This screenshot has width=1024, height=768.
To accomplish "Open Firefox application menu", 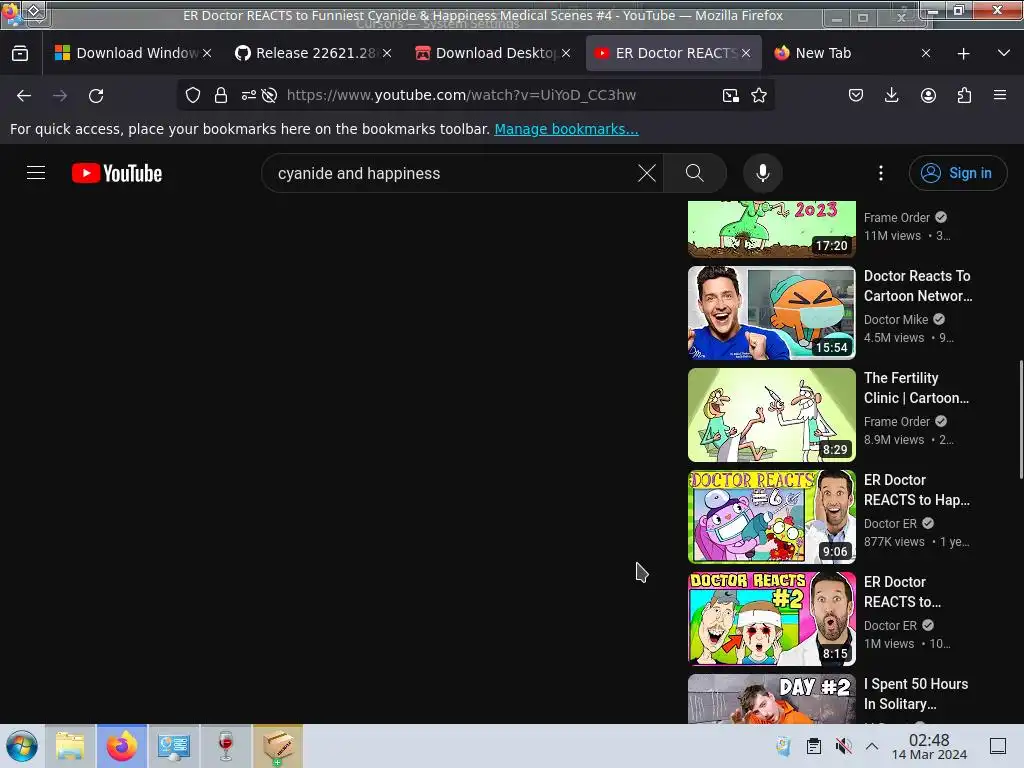I will (1000, 95).
